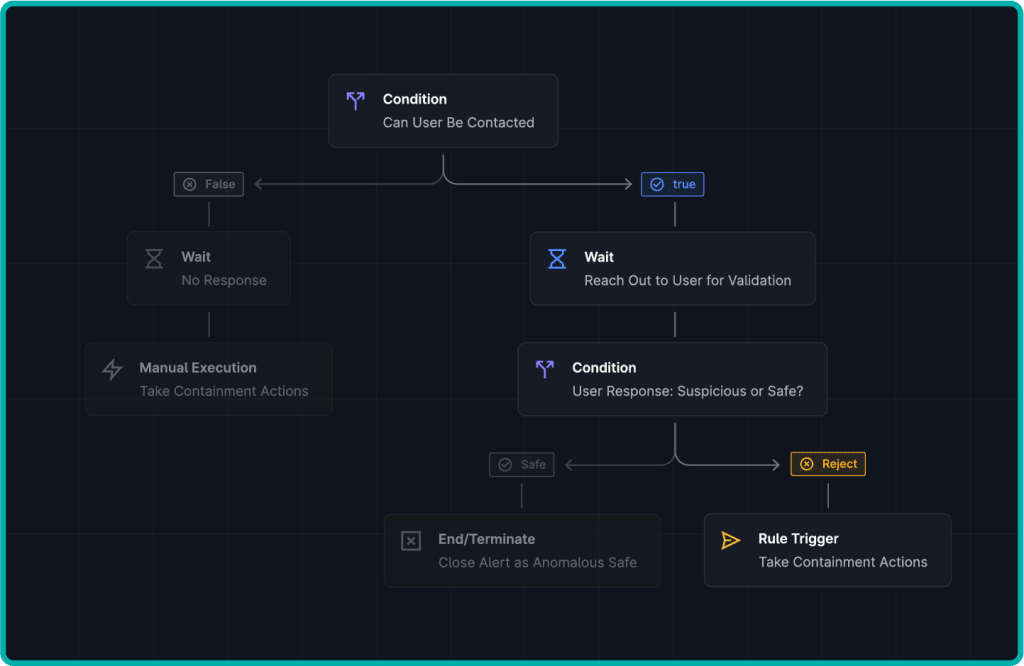1024x666 pixels.
Task: Click the blue hourglass icon on Reach Out node
Action: tap(556, 258)
